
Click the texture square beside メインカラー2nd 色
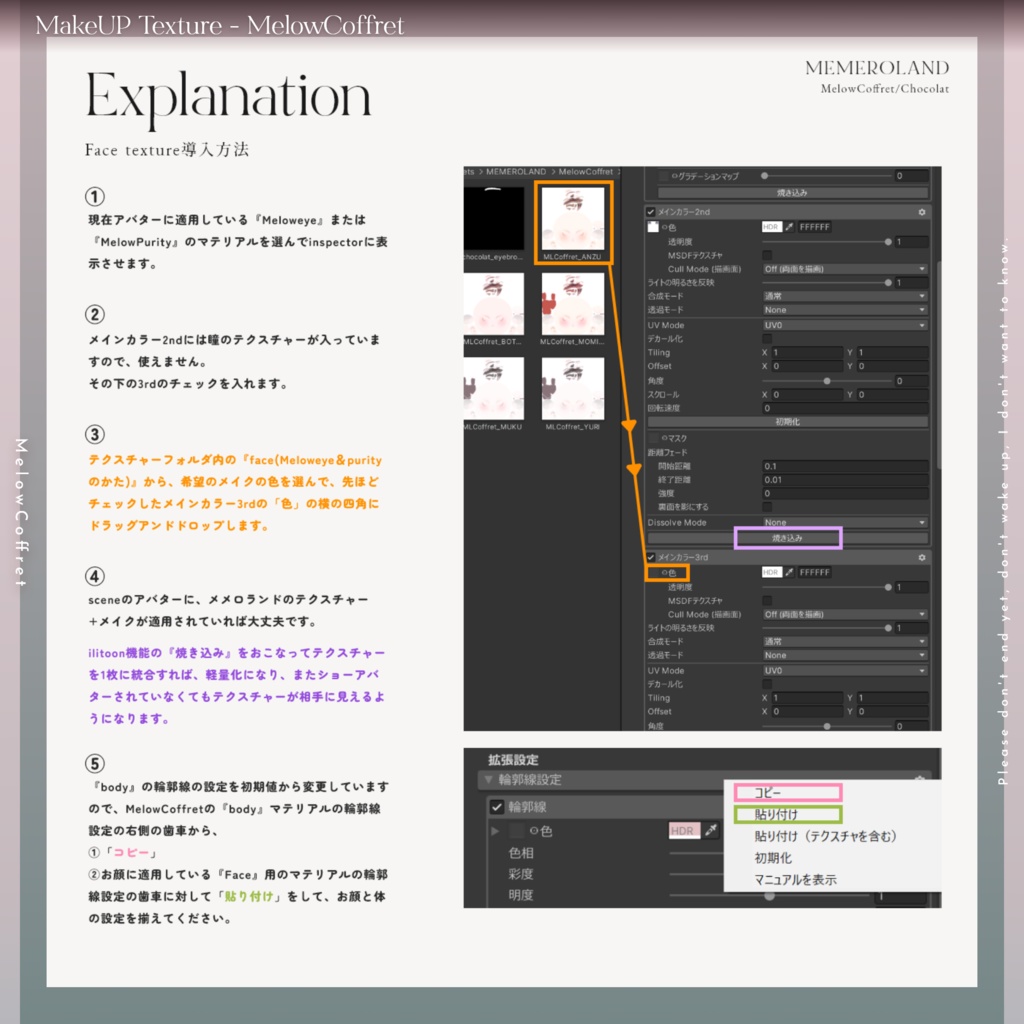pos(653,227)
